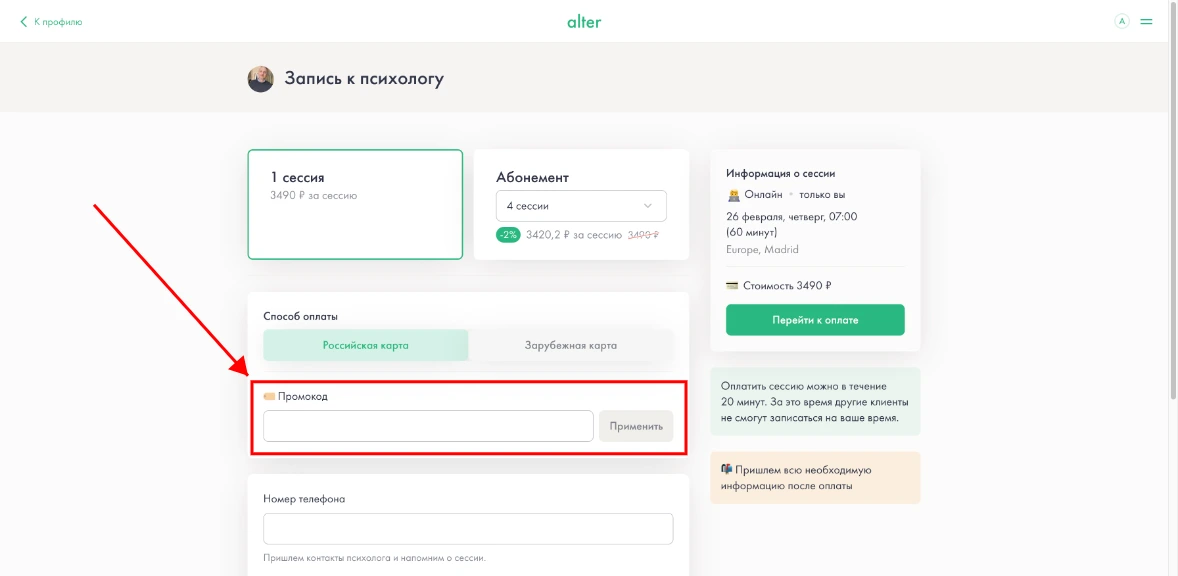
Task: Click the alter logo
Action: pyautogui.click(x=584, y=21)
